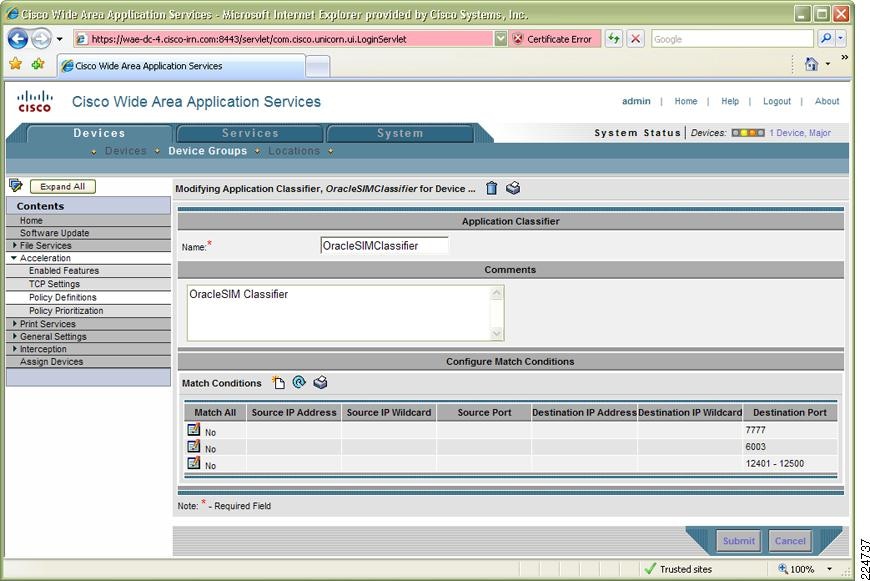
Task: Open the Locations submenu item
Action: tap(294, 151)
